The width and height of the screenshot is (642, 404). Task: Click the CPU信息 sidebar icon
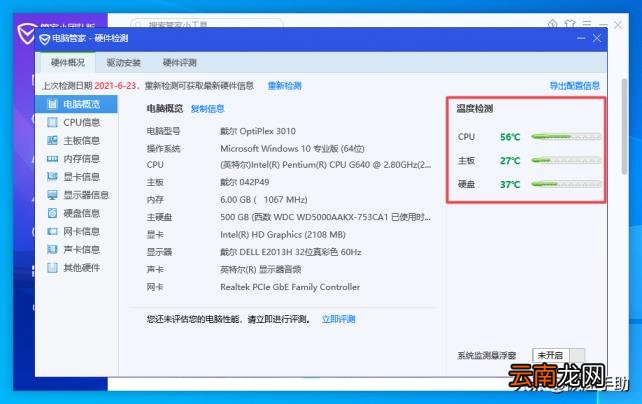(52, 122)
